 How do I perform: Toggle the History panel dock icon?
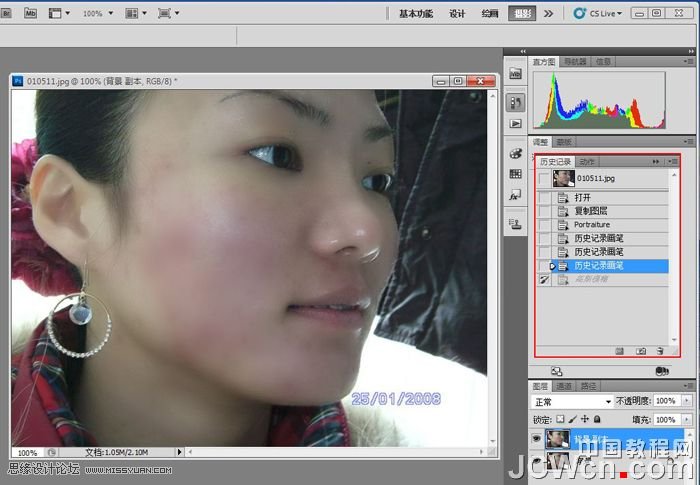coord(515,103)
